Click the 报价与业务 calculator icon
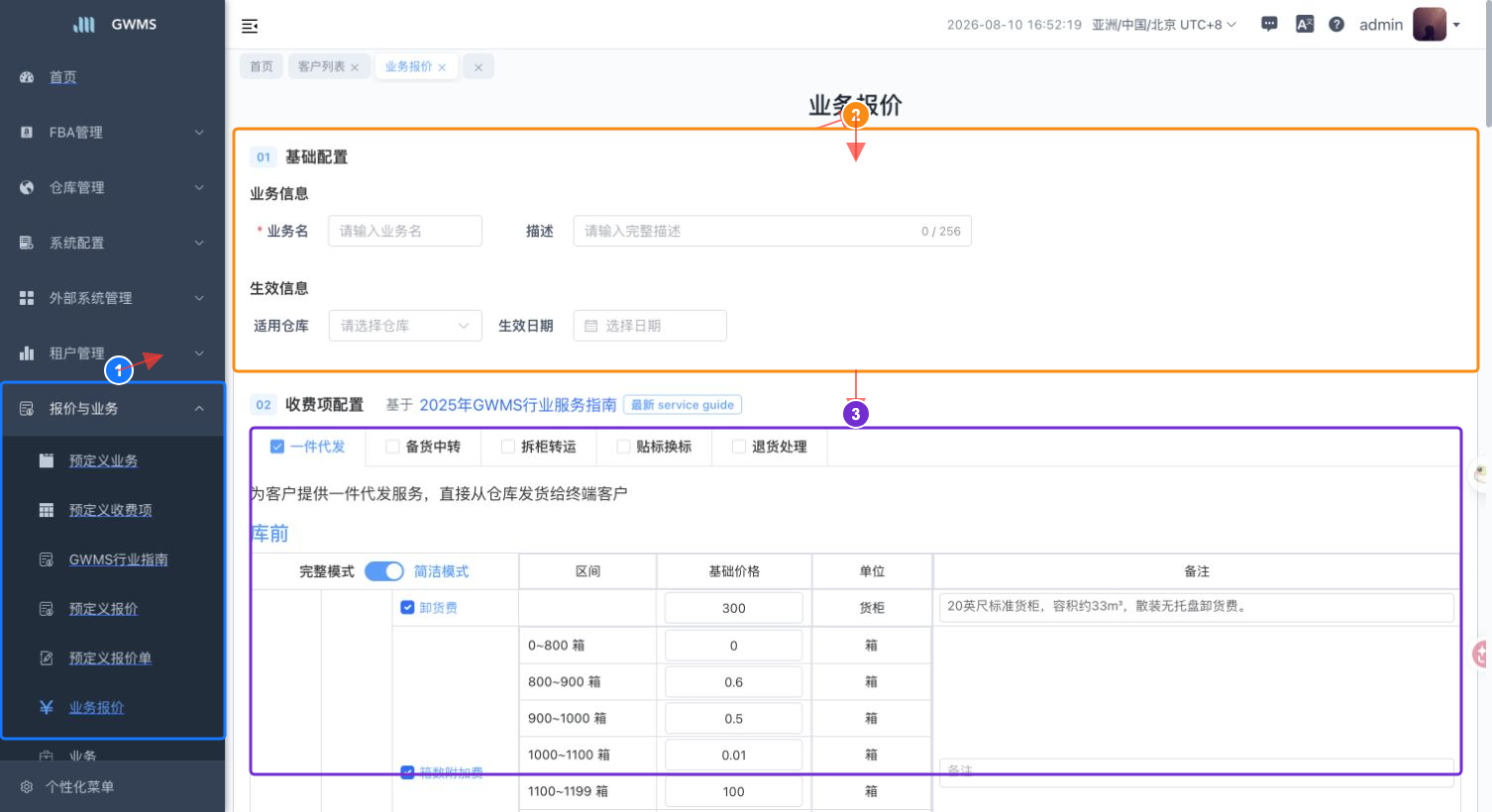Viewport: 1492px width, 812px height. click(x=27, y=409)
